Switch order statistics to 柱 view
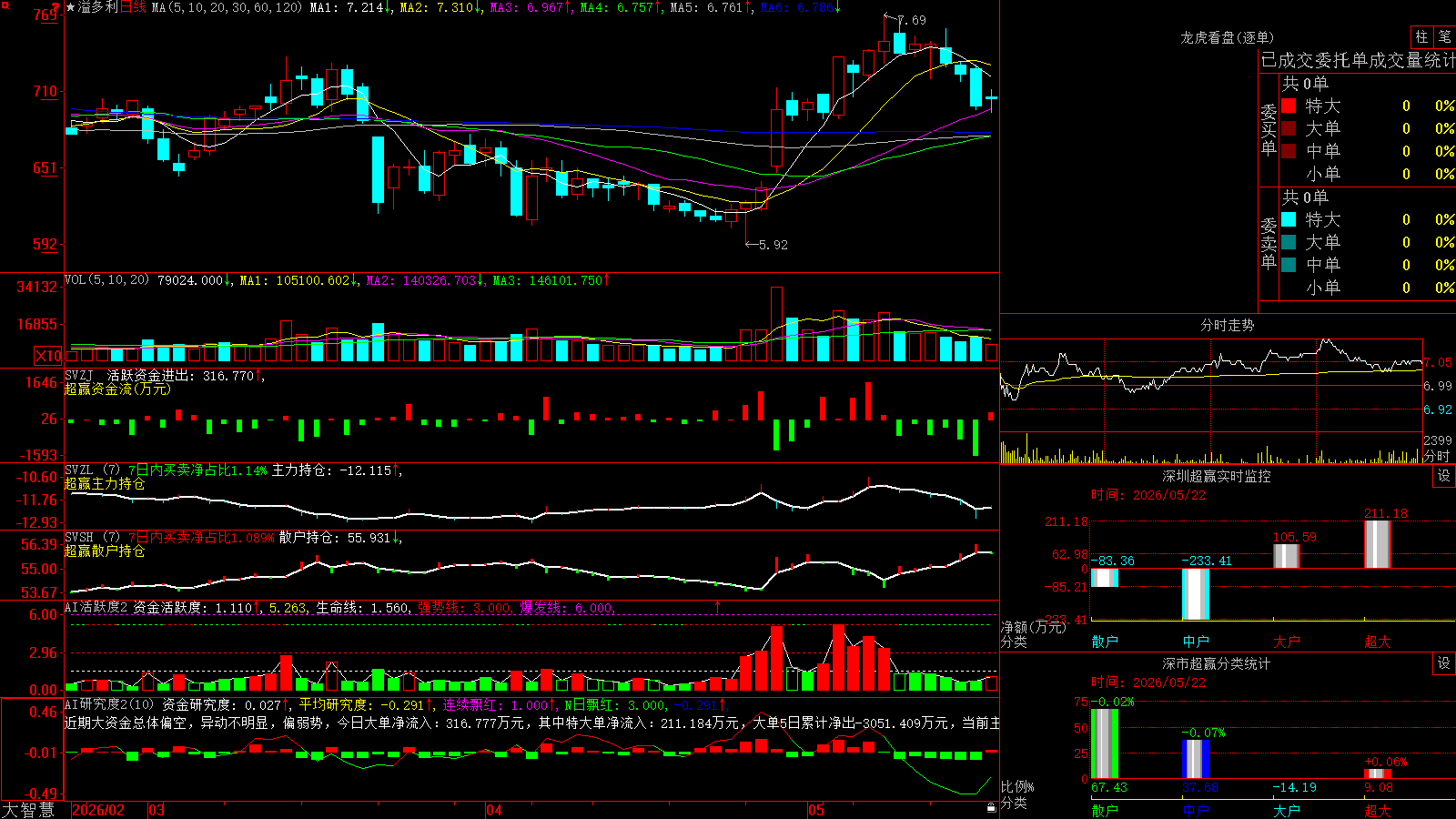The height and width of the screenshot is (819, 1456). (x=1421, y=36)
